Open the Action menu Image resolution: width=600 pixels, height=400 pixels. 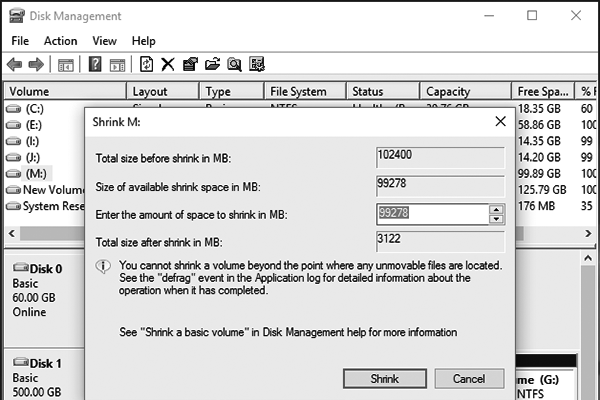click(x=60, y=41)
